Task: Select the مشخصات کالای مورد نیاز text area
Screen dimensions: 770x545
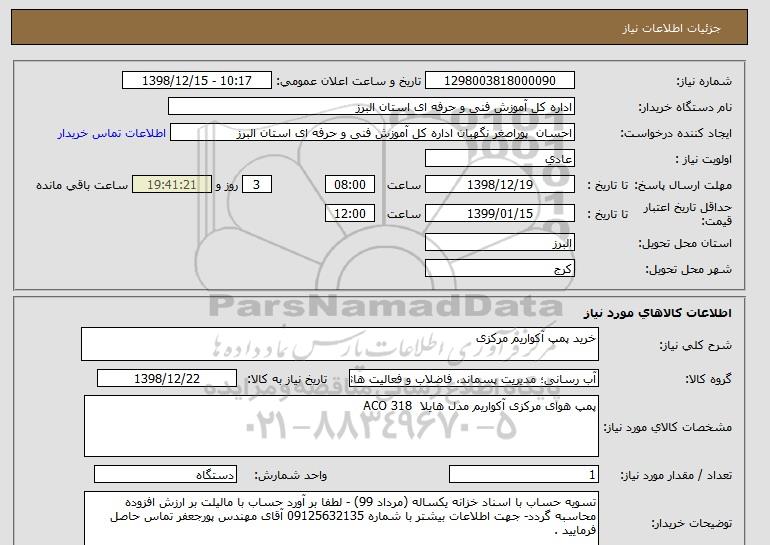Action: click(x=341, y=426)
